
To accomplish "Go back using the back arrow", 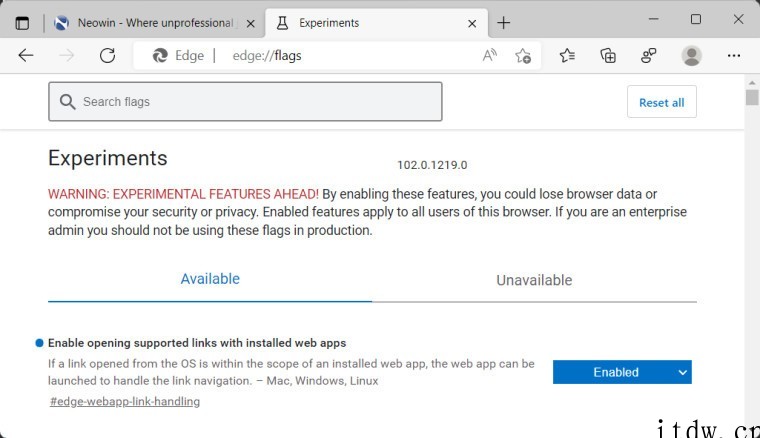I will (x=26, y=56).
